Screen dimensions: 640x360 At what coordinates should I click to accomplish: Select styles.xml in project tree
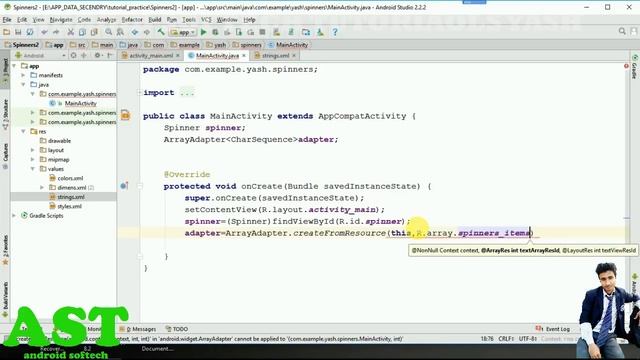point(69,206)
